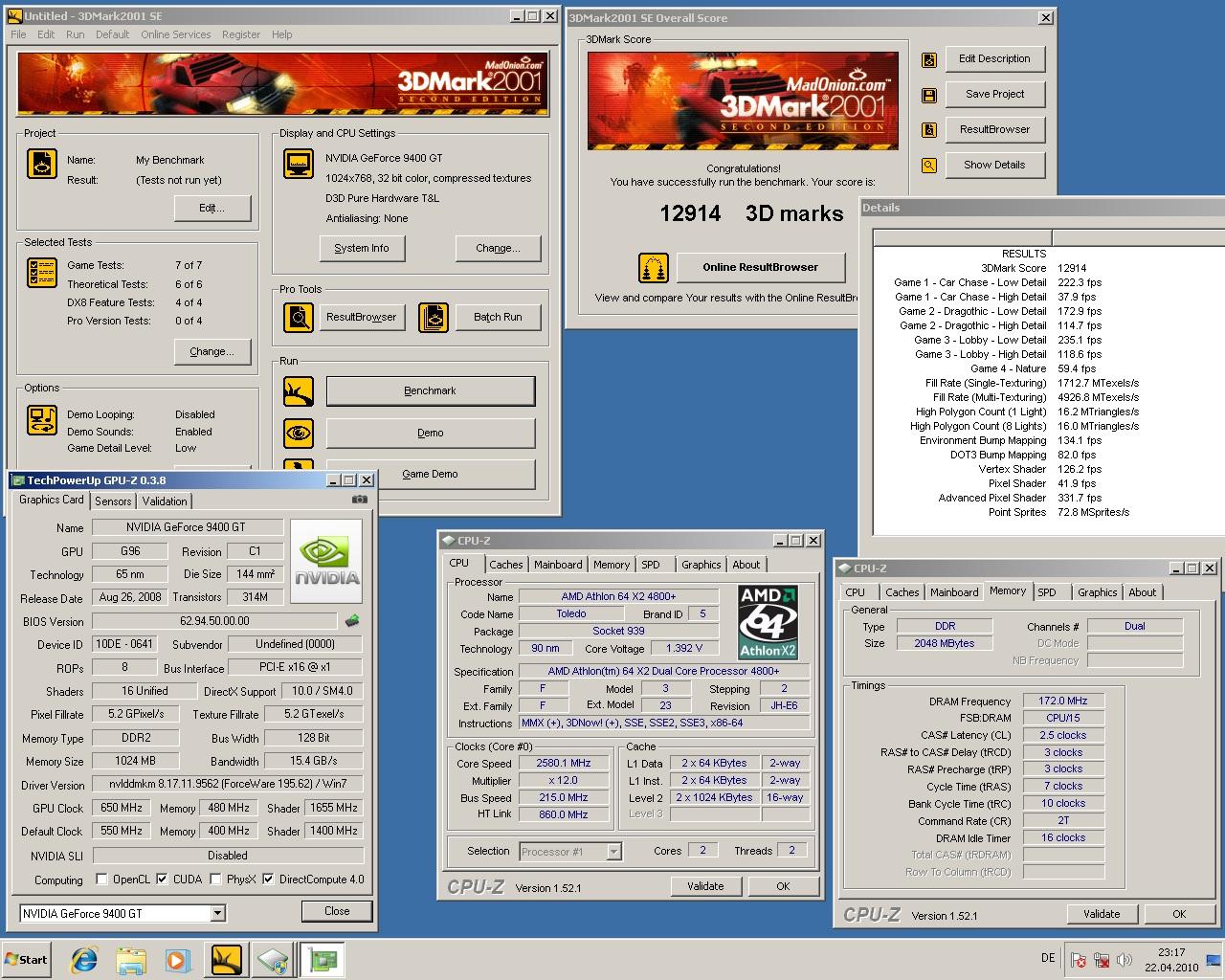
Task: Switch to 3DMark2001 taskbar button
Action: click(226, 959)
